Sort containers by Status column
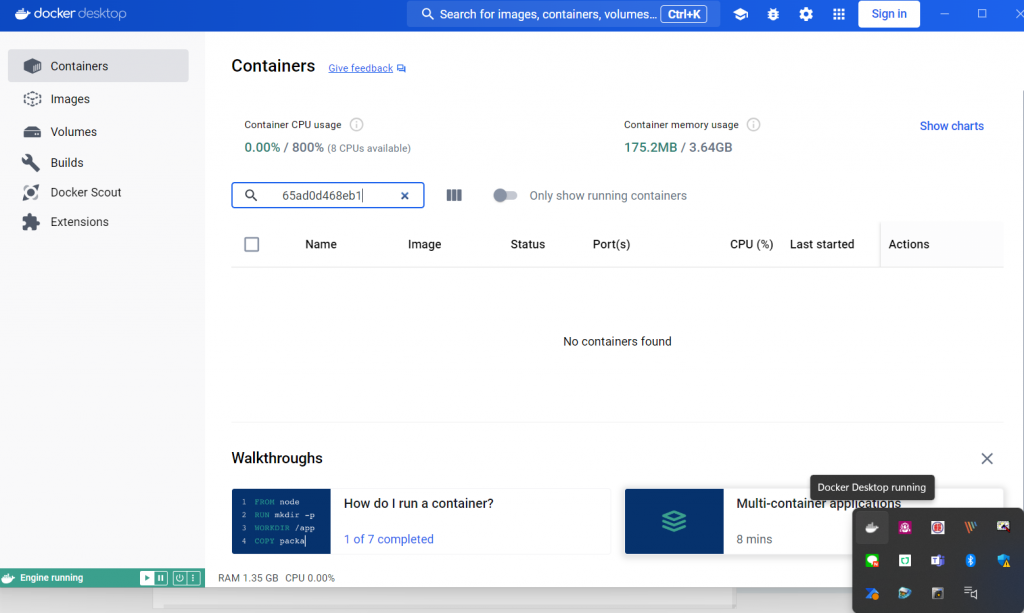Image resolution: width=1024 pixels, height=613 pixels. [528, 244]
